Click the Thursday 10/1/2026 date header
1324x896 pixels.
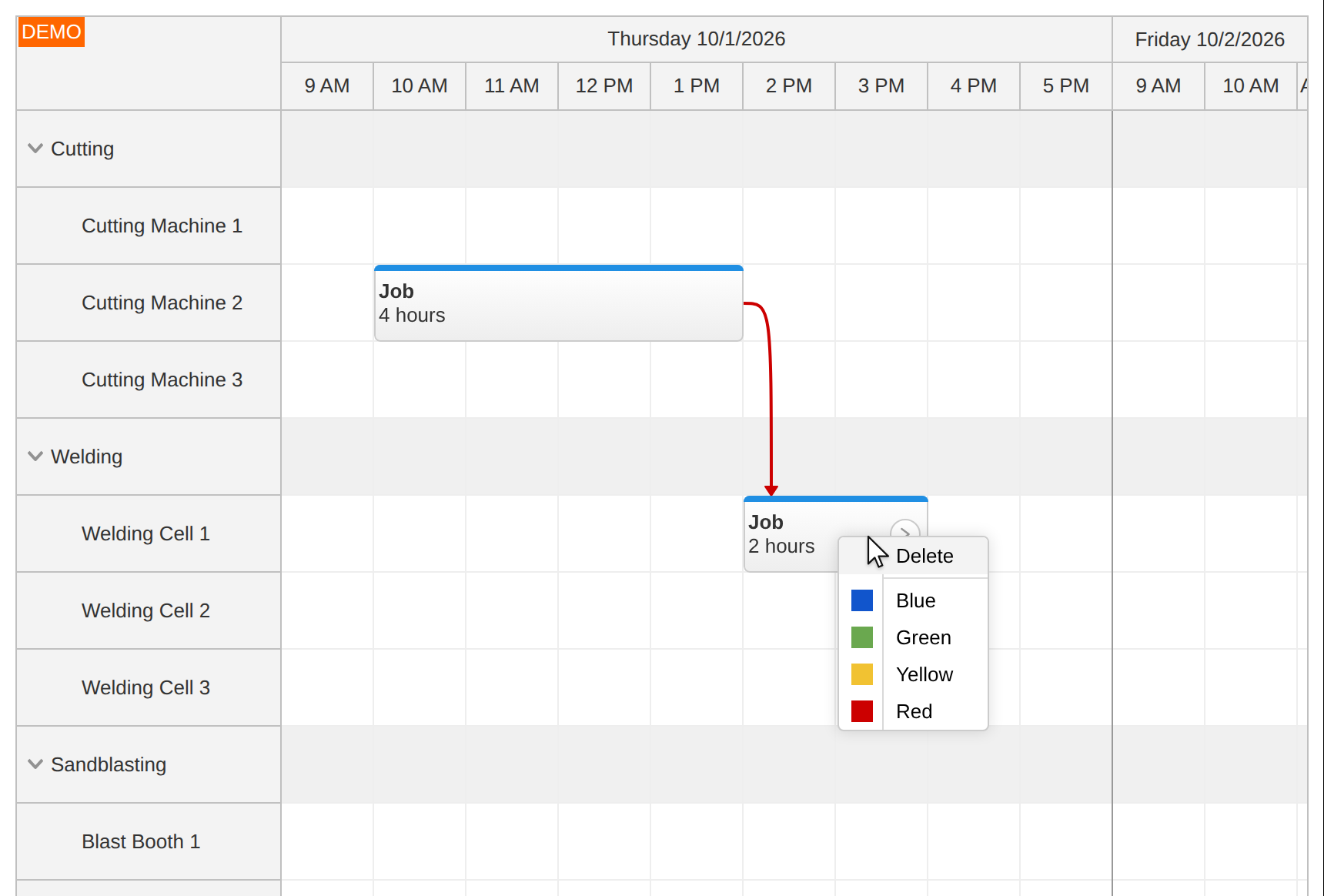pyautogui.click(x=697, y=39)
